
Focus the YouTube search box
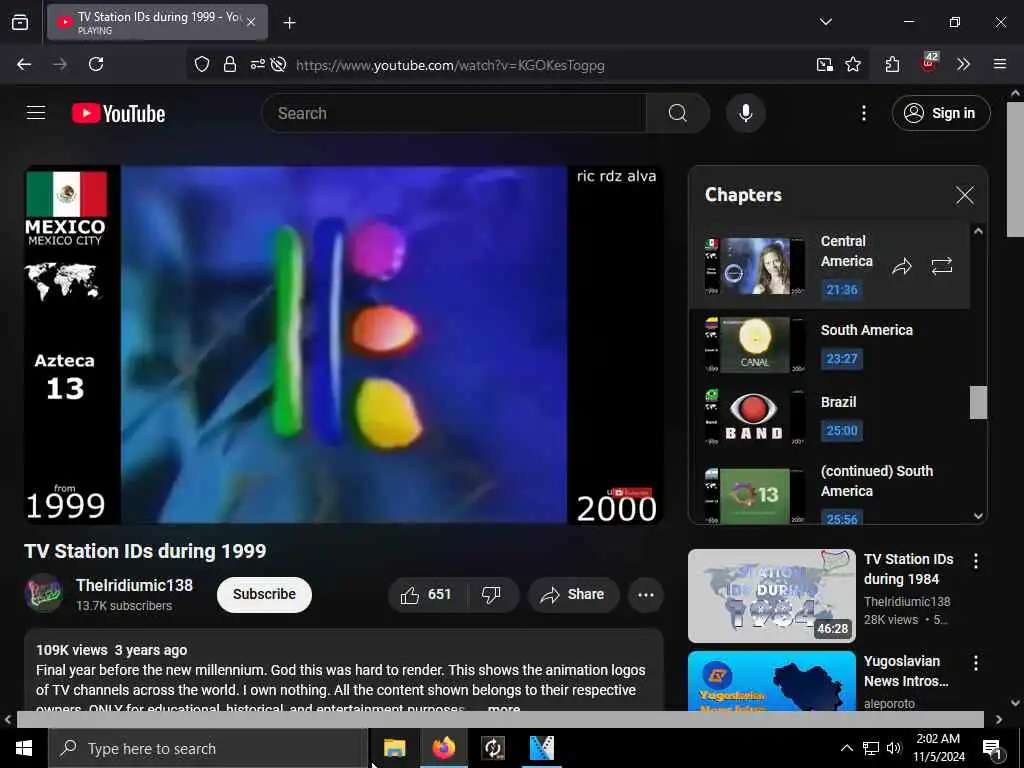pos(454,113)
